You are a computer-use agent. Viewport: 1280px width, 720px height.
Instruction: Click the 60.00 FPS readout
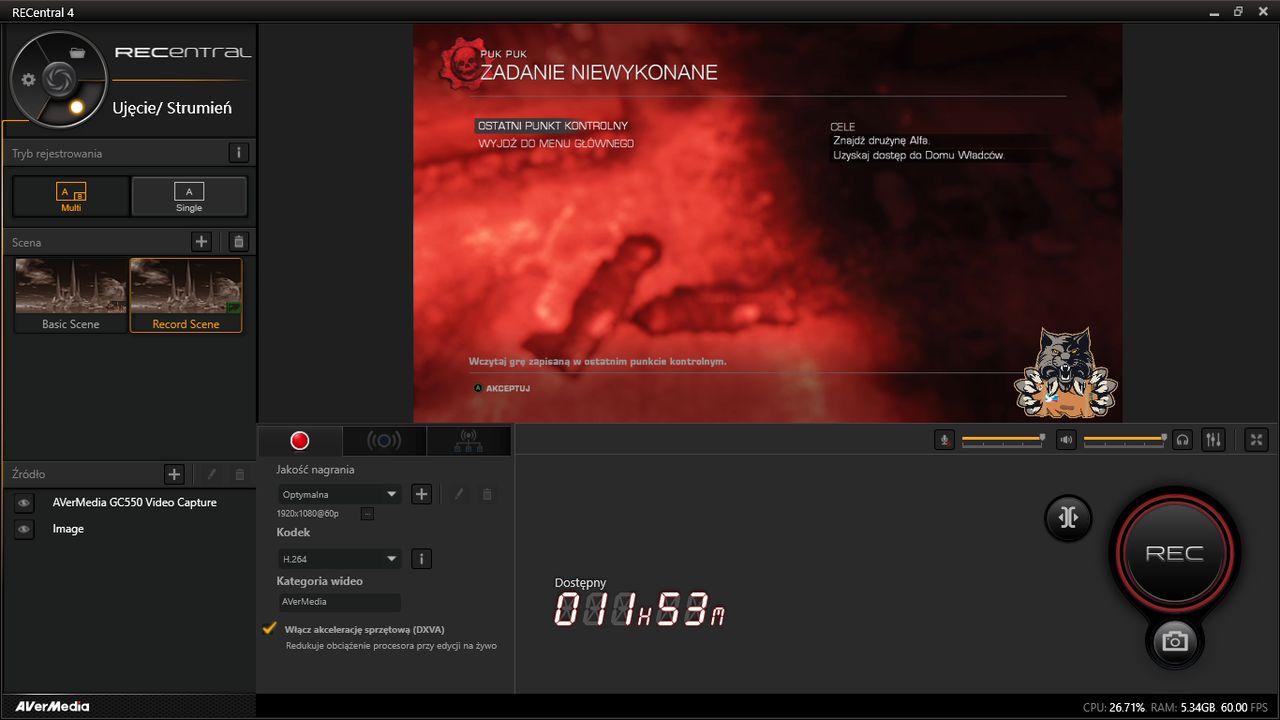(x=1245, y=707)
